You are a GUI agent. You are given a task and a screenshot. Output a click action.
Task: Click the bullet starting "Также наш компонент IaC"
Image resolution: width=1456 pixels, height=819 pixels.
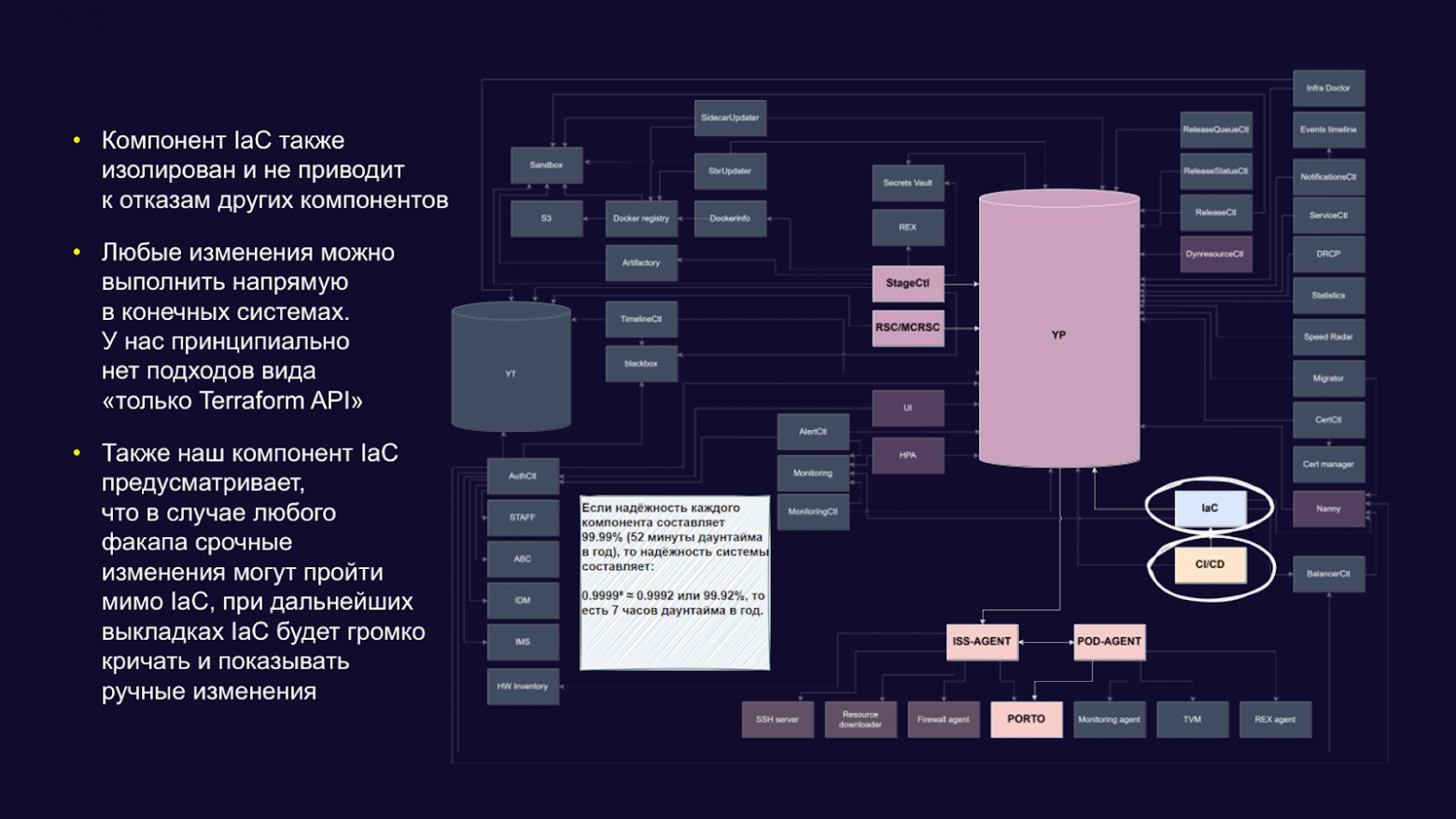click(263, 572)
